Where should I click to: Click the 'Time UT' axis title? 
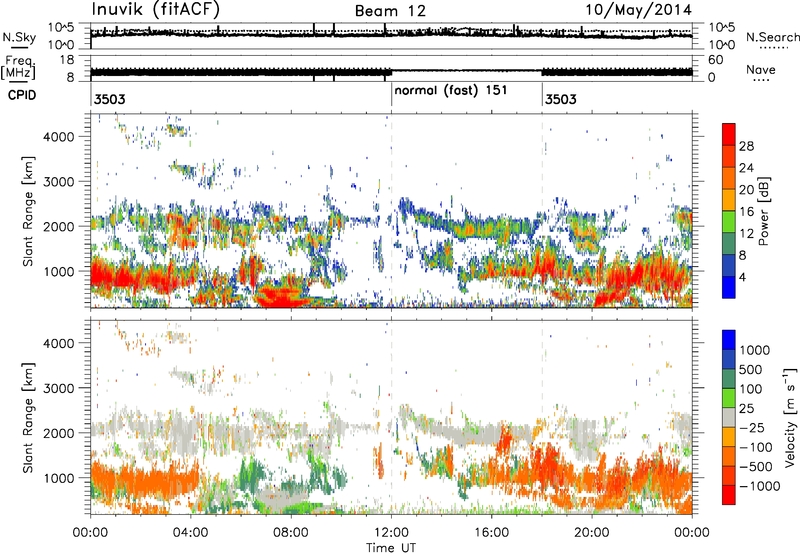click(391, 548)
